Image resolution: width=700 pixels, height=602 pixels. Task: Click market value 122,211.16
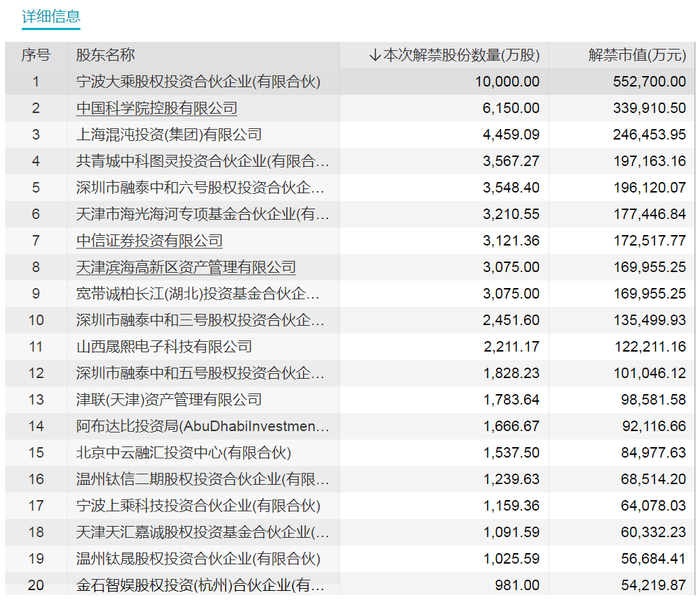tap(650, 347)
